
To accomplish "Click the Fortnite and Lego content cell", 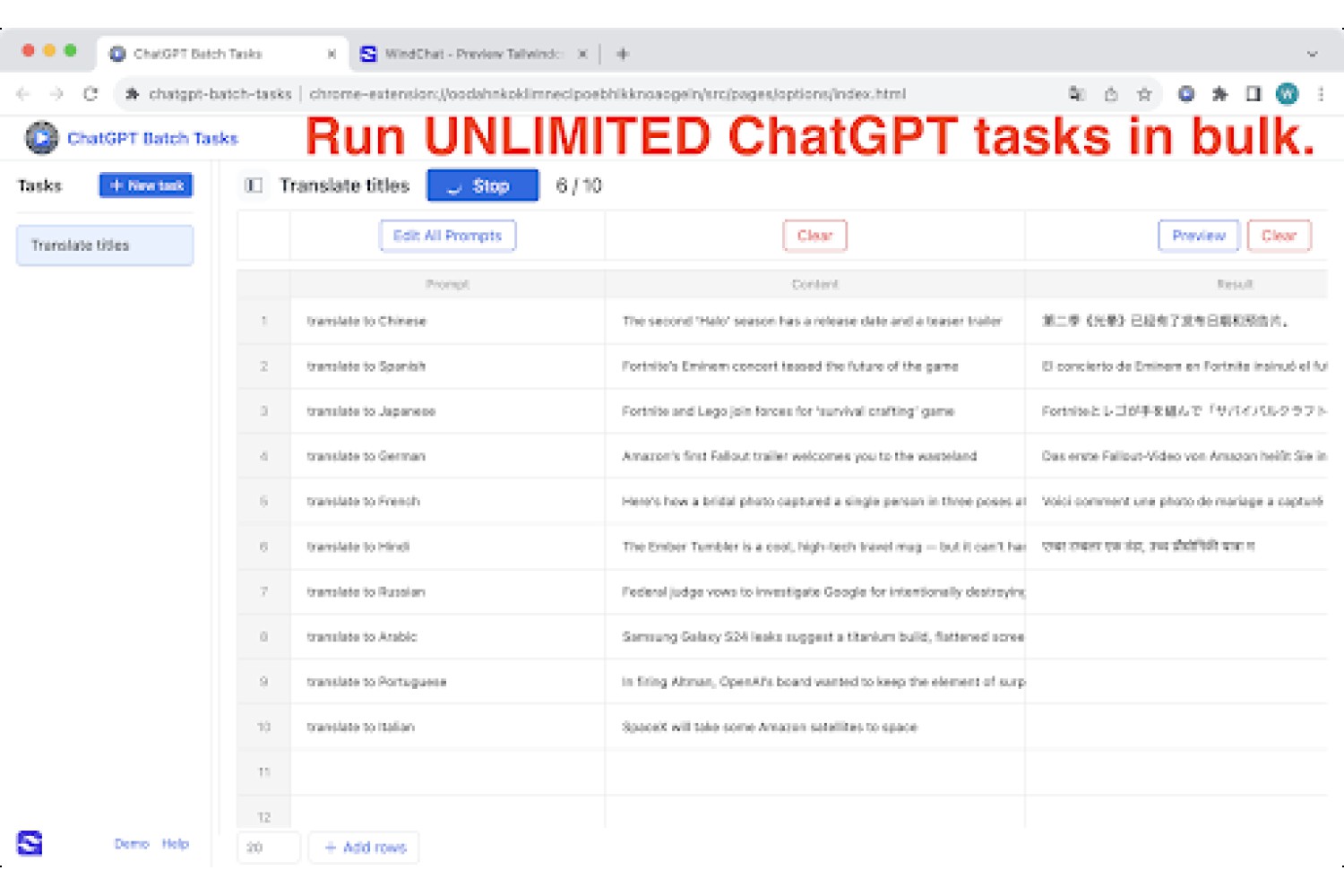I will point(815,411).
